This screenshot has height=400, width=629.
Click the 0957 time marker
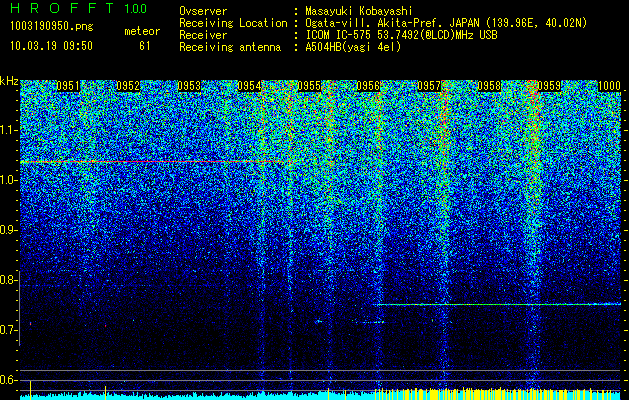click(429, 86)
